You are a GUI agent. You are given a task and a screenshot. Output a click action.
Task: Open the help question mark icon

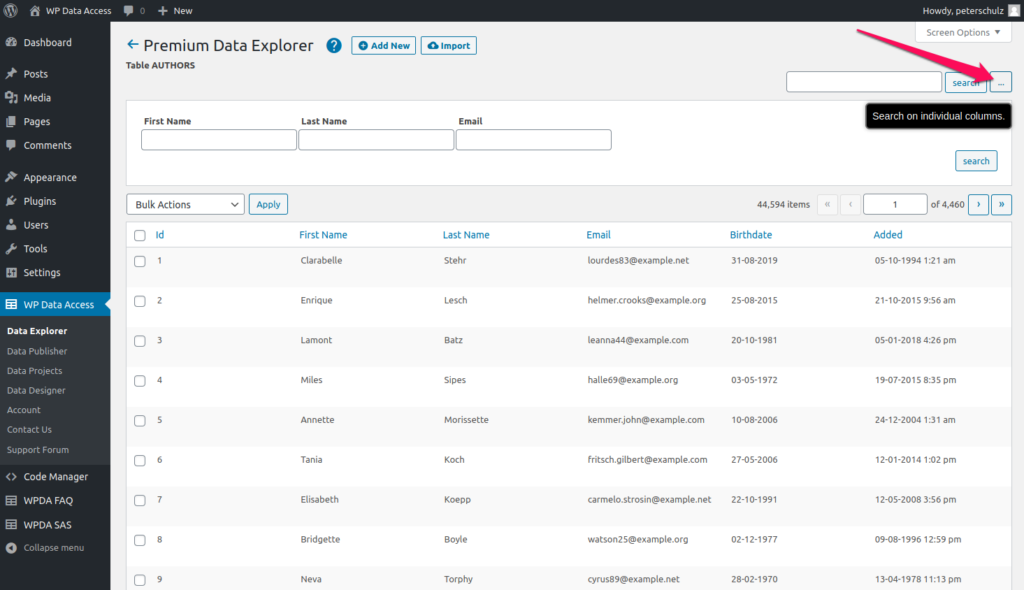[x=333, y=45]
